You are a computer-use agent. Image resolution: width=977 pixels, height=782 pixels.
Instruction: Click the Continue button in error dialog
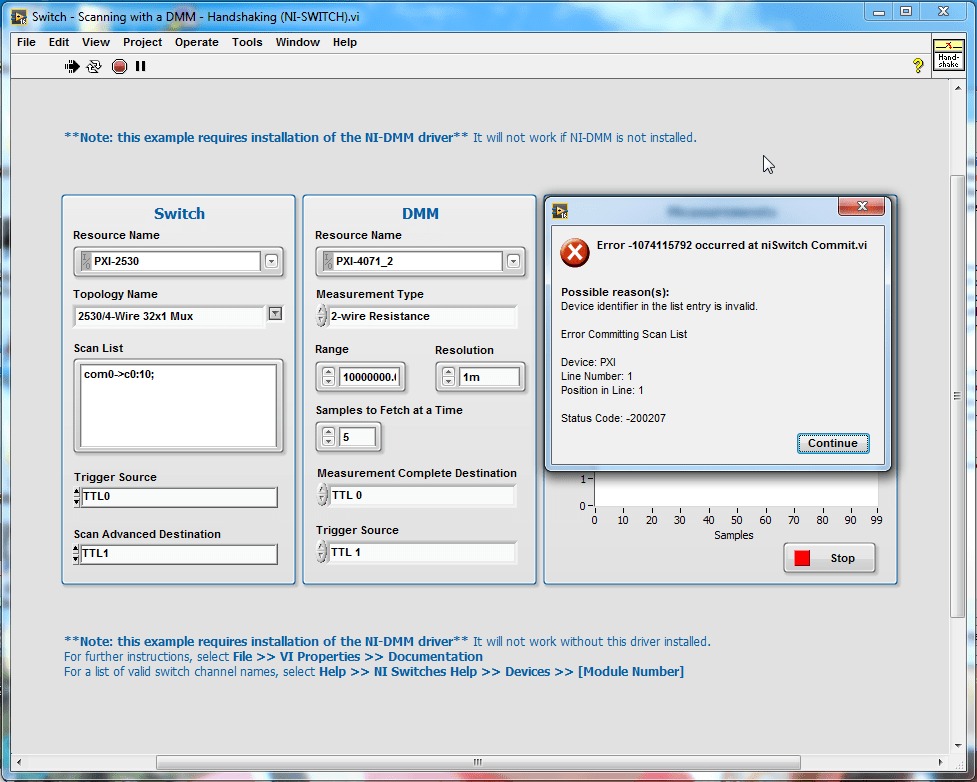[x=833, y=443]
